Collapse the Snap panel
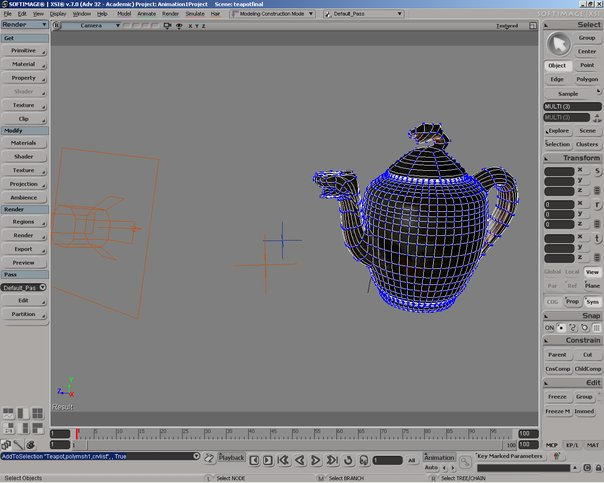 click(x=546, y=316)
